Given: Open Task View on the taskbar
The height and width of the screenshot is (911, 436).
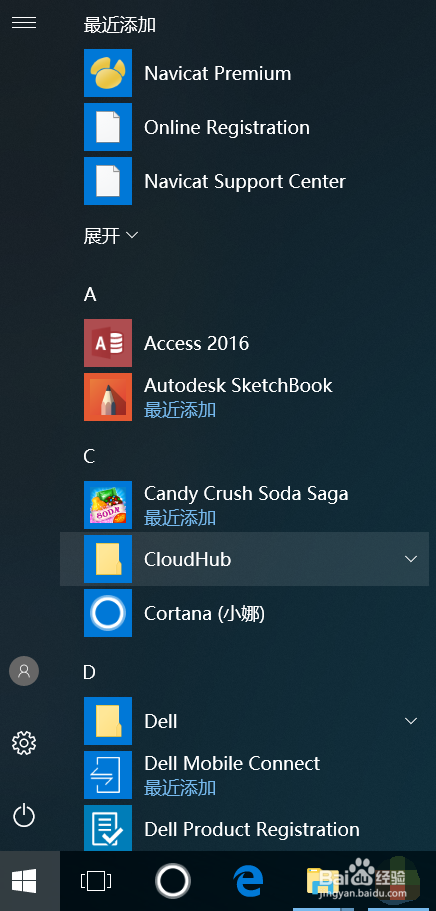Looking at the screenshot, I should (x=96, y=881).
